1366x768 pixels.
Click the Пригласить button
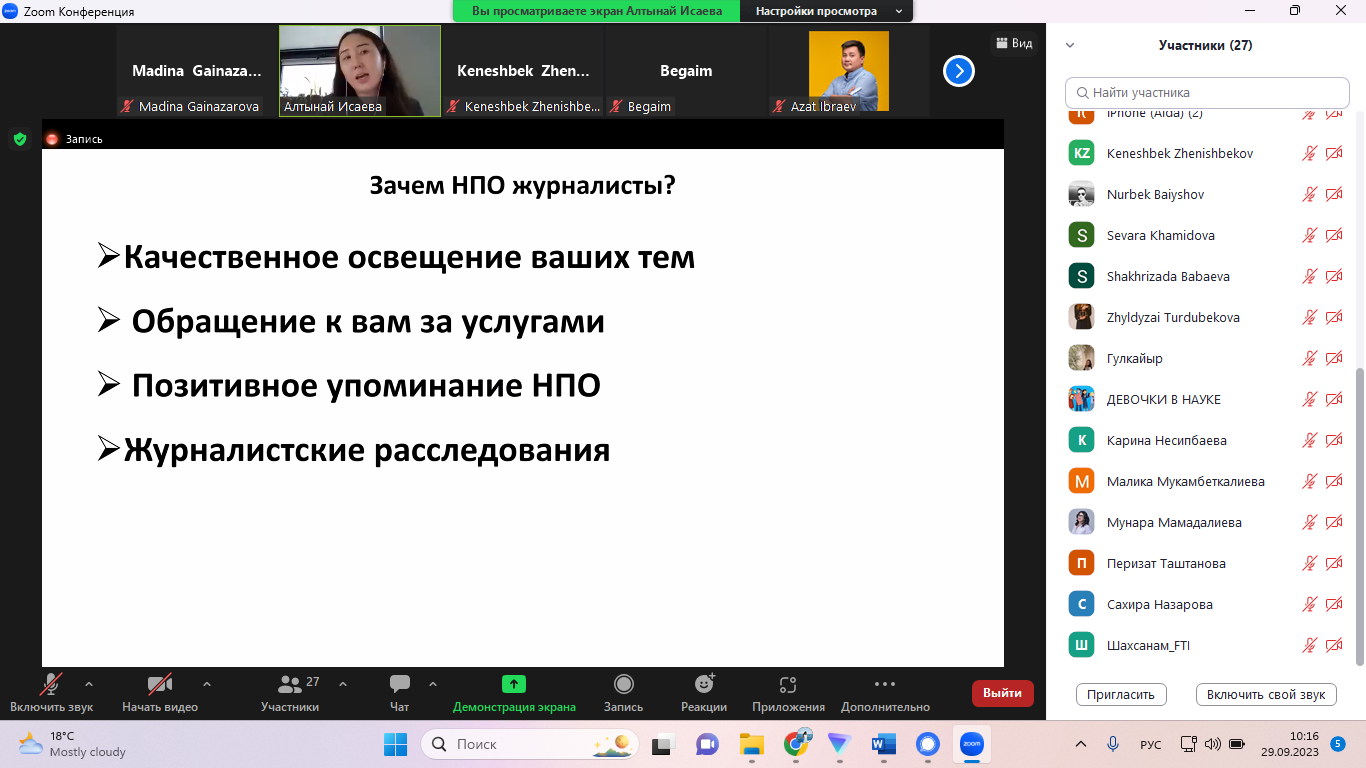tap(1121, 694)
